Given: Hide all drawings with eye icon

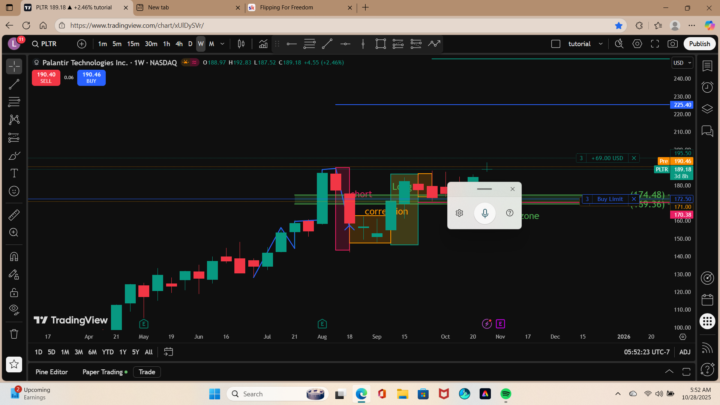Looking at the screenshot, I should 14,310.
